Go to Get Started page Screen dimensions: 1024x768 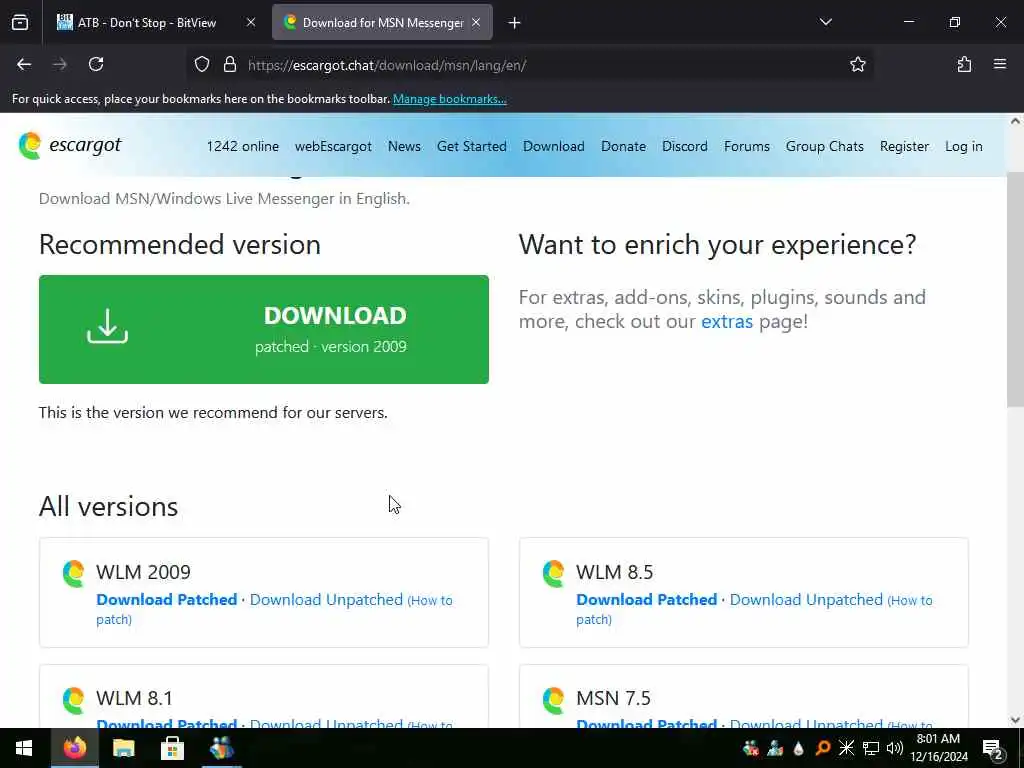[472, 146]
